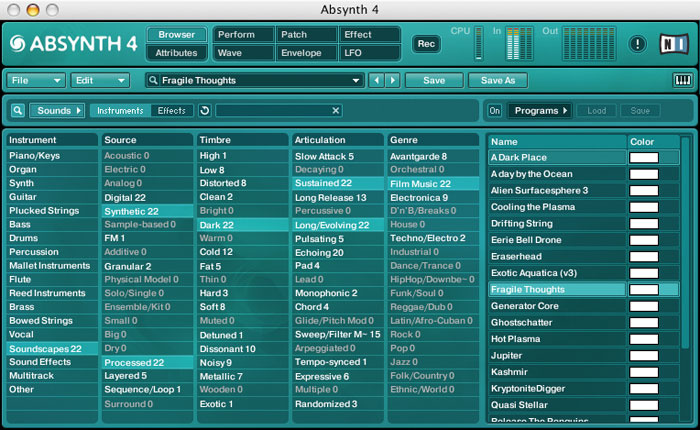Select the Piano/Keys instrument attribute
The image size is (700, 430).
click(52, 155)
